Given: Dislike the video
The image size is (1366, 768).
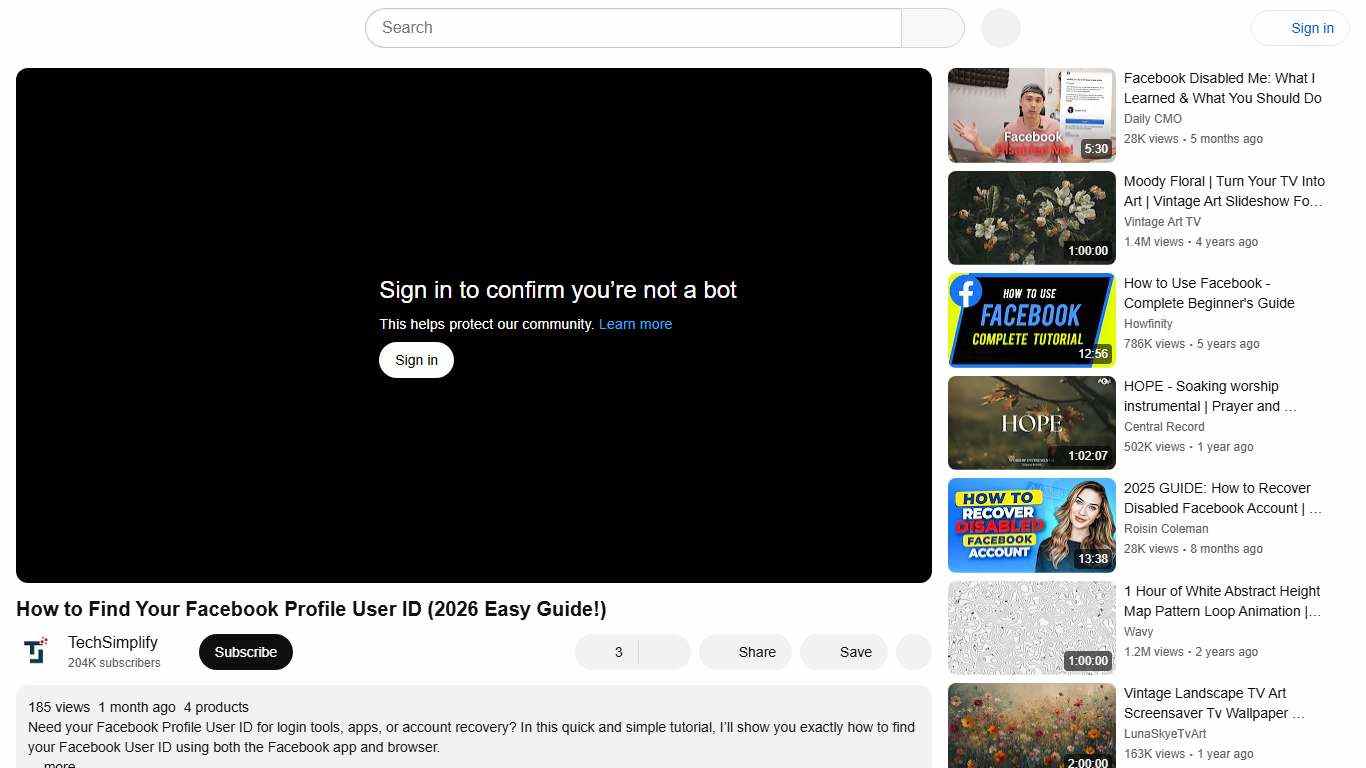Looking at the screenshot, I should [663, 651].
